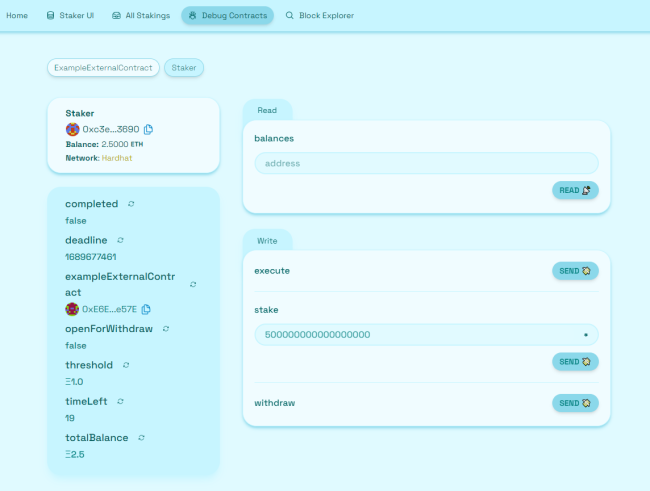Click the stake value input field
650x491 pixels.
pos(427,335)
